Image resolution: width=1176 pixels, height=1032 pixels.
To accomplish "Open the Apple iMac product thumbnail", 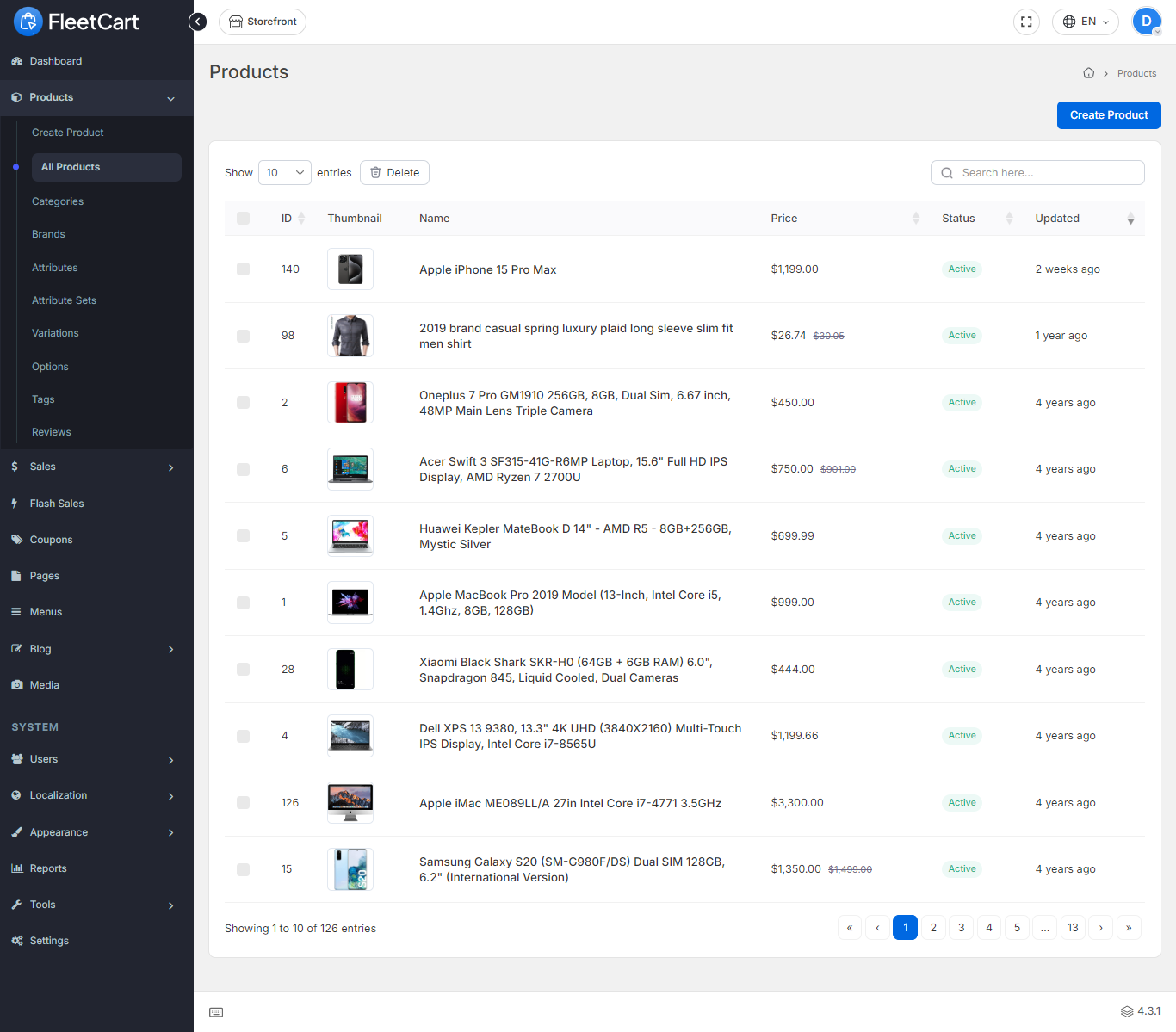I will 350,803.
